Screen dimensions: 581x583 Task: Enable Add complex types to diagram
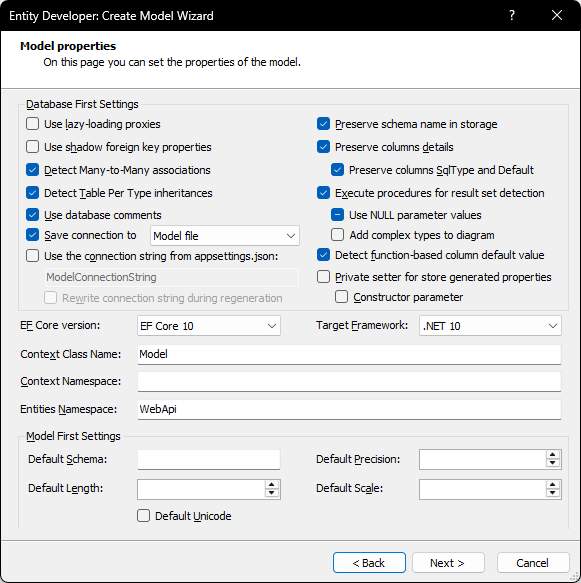pos(338,235)
